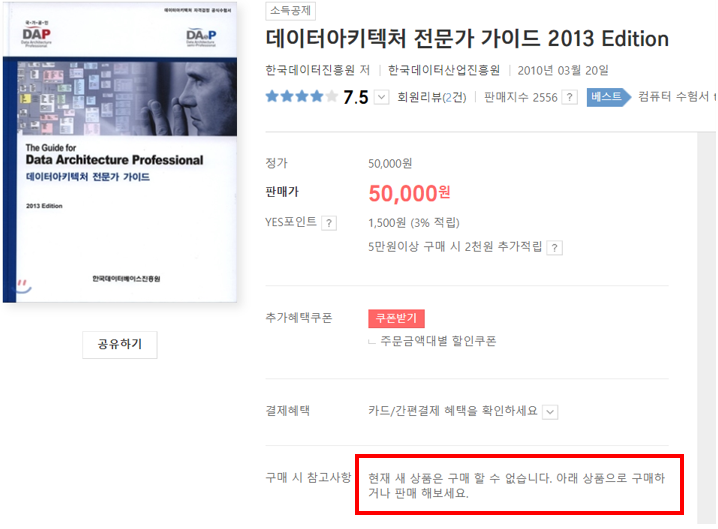Click help icon after 2천원 추가적립
This screenshot has height=529, width=718.
tap(555, 248)
